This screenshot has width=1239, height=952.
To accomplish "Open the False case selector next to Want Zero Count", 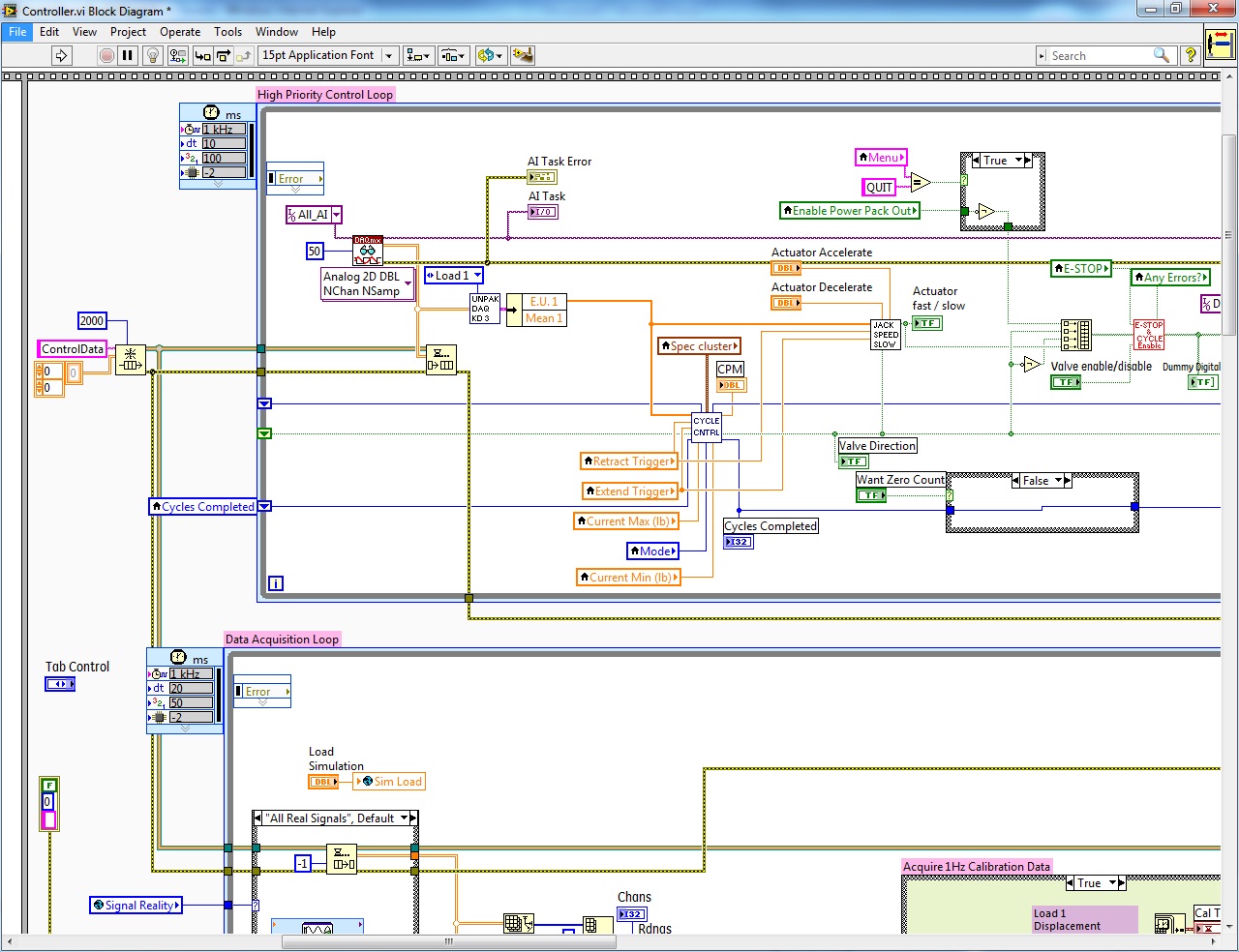I will click(1042, 480).
